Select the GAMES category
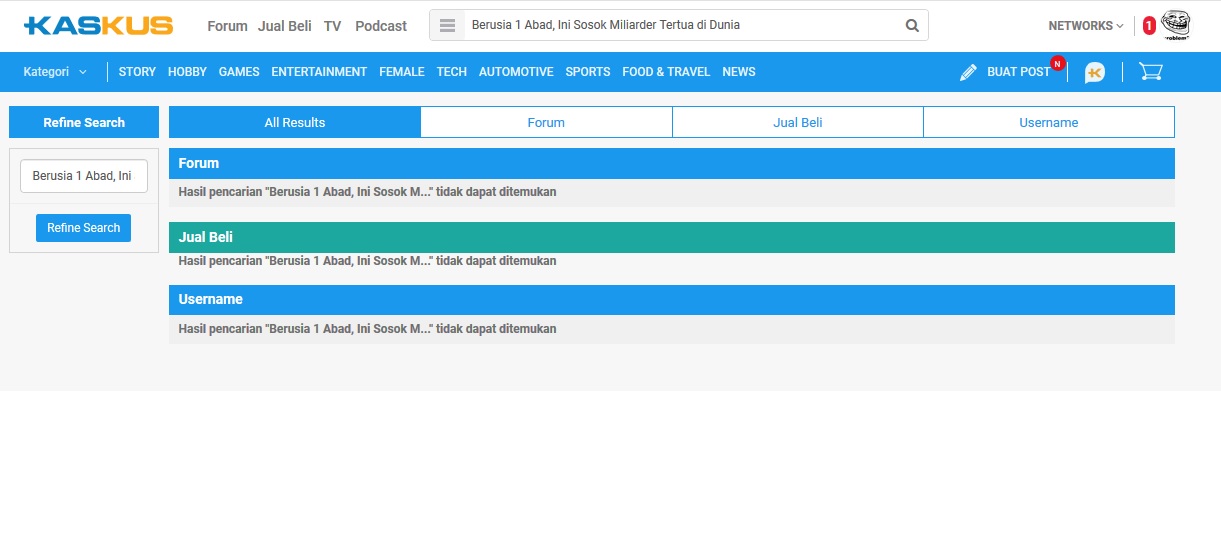This screenshot has height=540, width=1221. pos(239,72)
